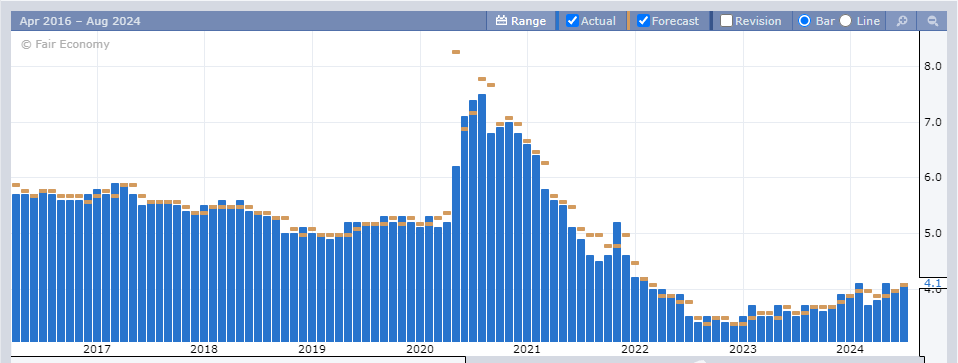This screenshot has width=958, height=363.
Task: Zoom out with the magnifier minus icon
Action: (x=932, y=21)
